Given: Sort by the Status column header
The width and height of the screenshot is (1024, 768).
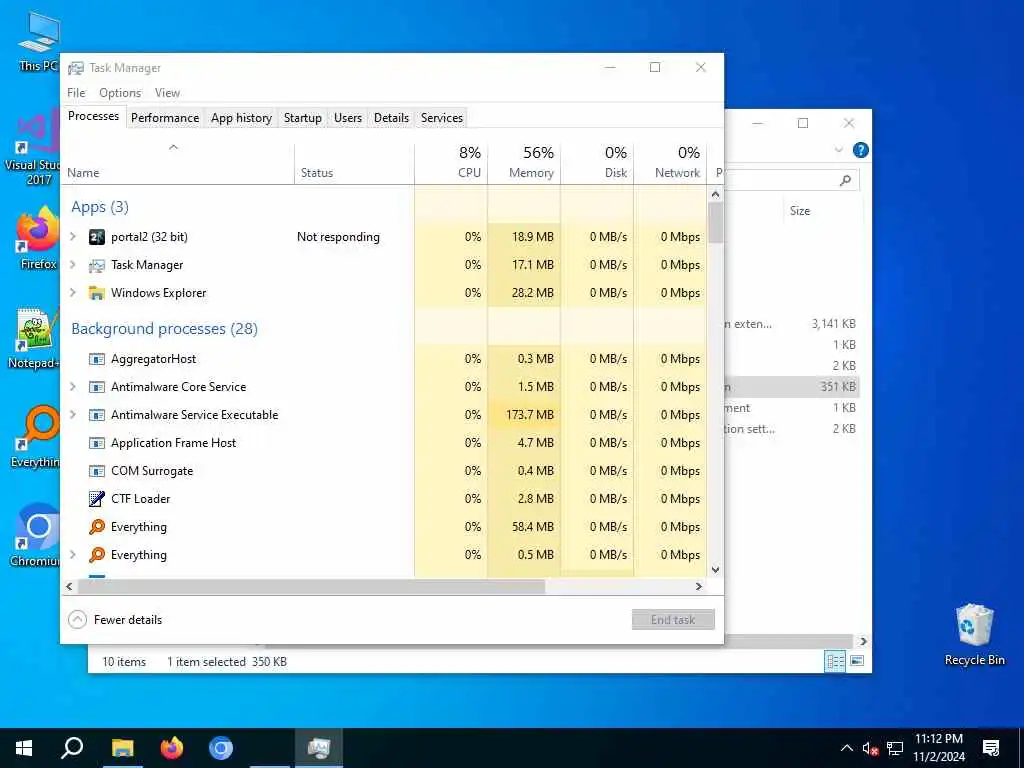Looking at the screenshot, I should coord(355,163).
